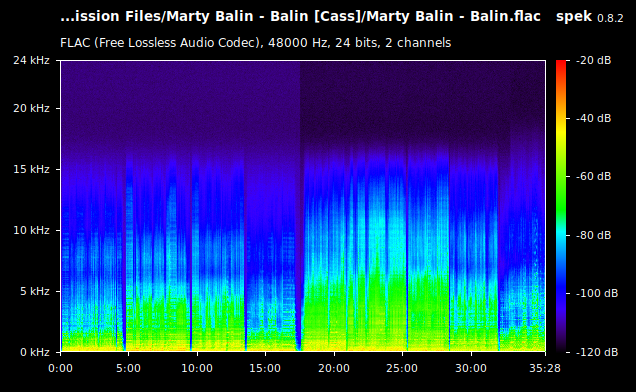Image resolution: width=636 pixels, height=392 pixels.
Task: Click the 5 kHz frequency axis label
Action: [x=35, y=291]
